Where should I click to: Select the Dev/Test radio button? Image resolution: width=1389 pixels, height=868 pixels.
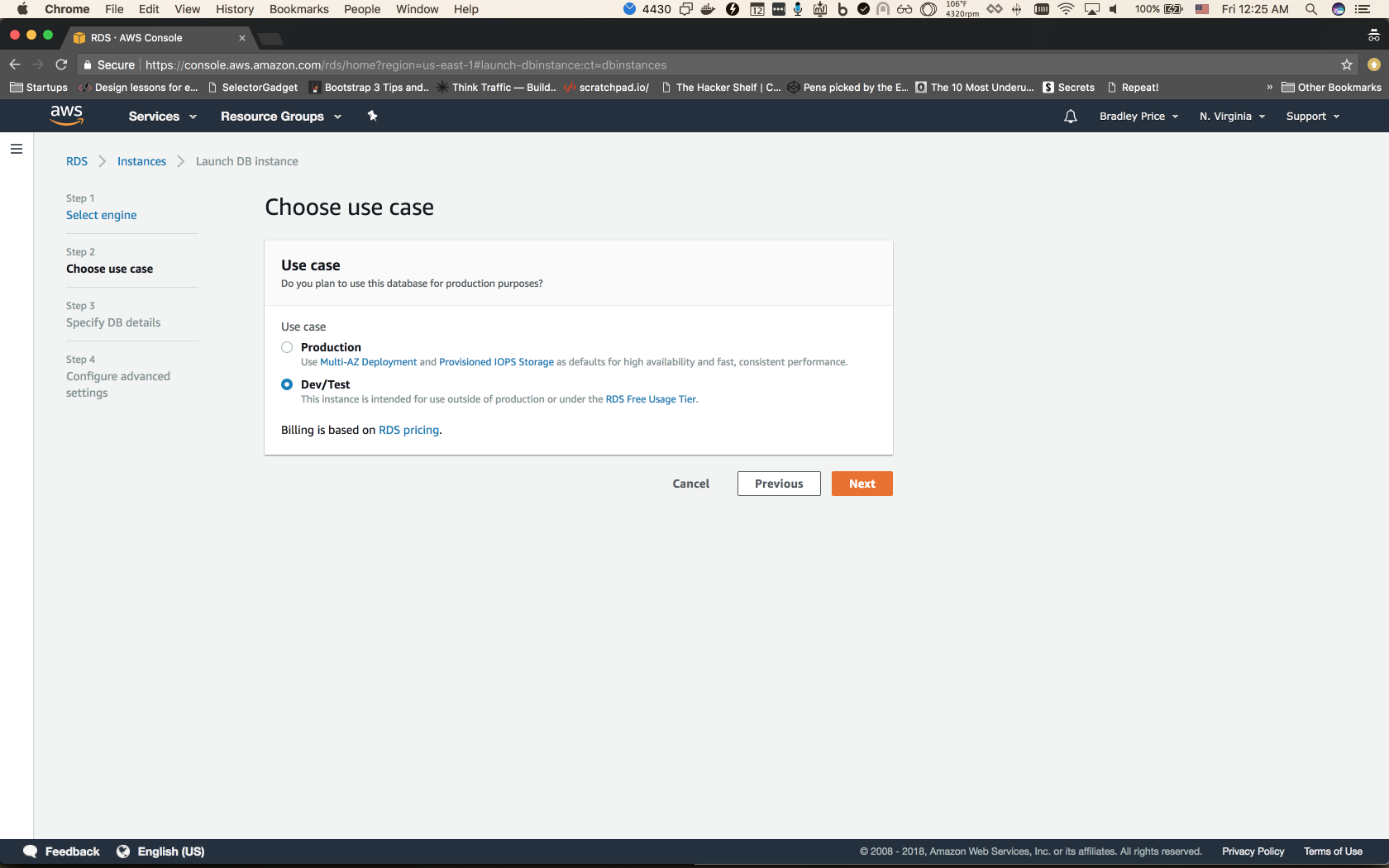(x=287, y=384)
